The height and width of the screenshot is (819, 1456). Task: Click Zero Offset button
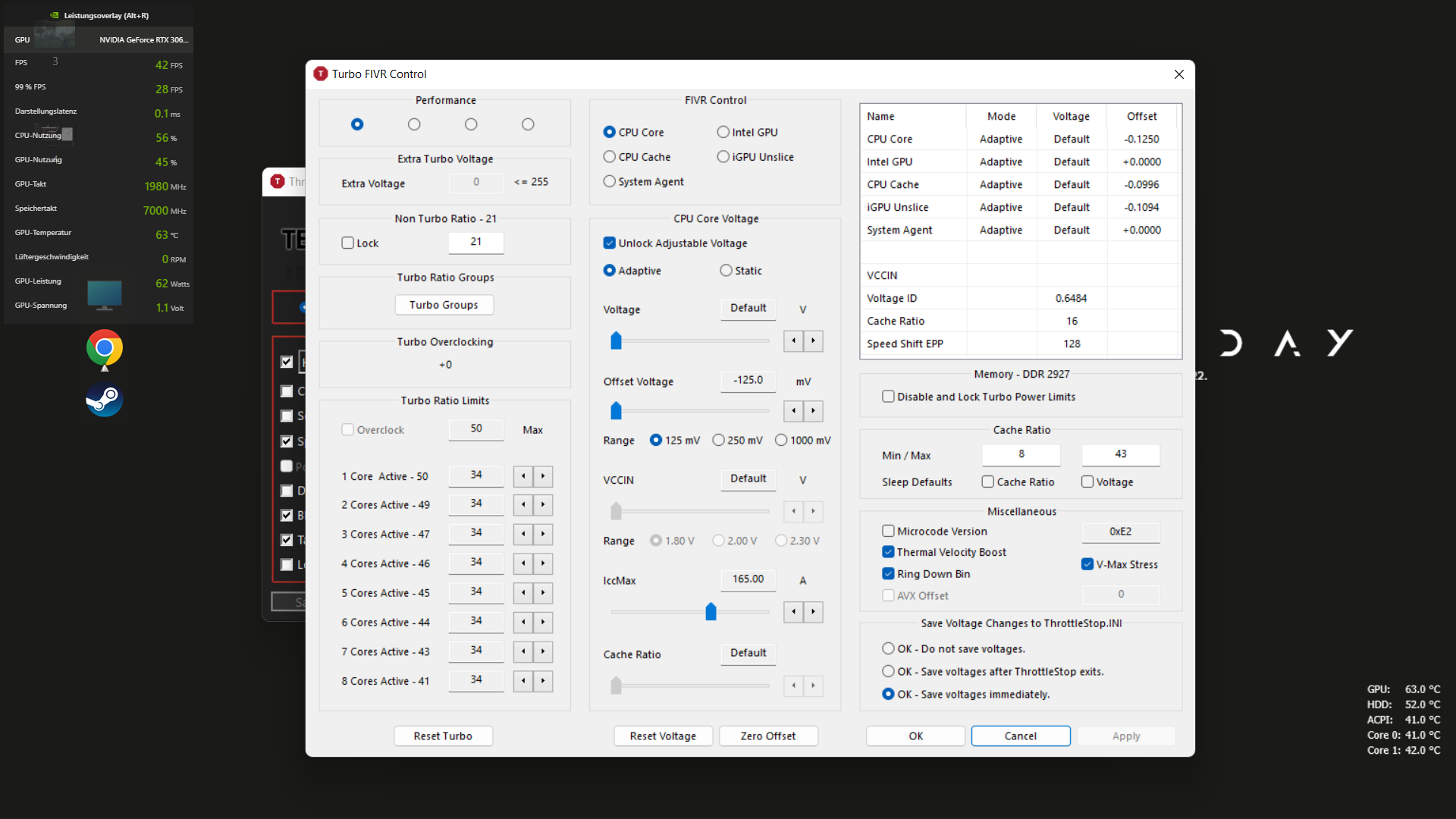[x=767, y=736]
